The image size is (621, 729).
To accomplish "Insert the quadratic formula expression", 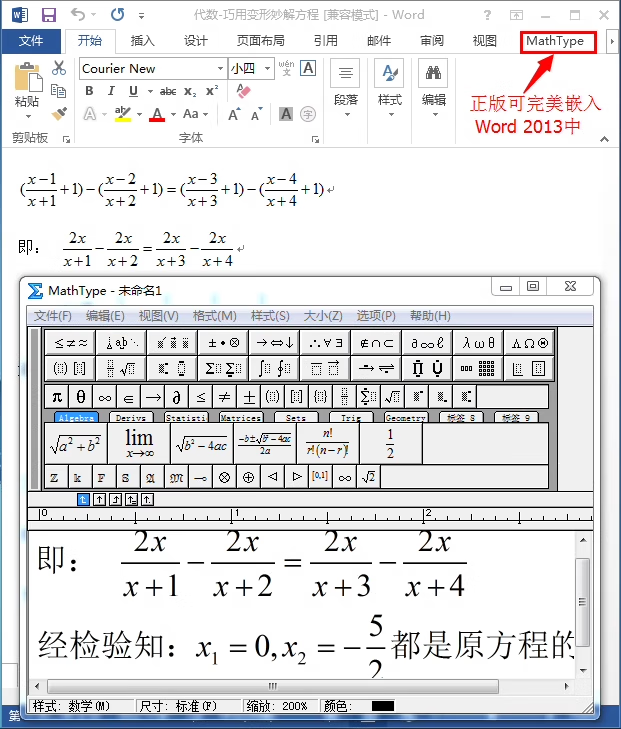I will click(265, 444).
